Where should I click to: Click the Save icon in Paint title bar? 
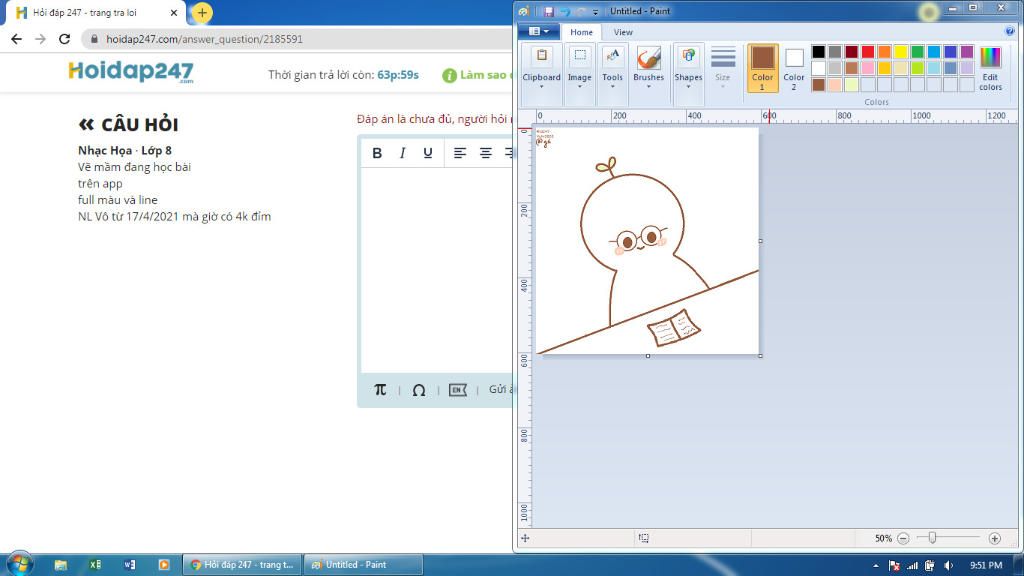pyautogui.click(x=549, y=12)
